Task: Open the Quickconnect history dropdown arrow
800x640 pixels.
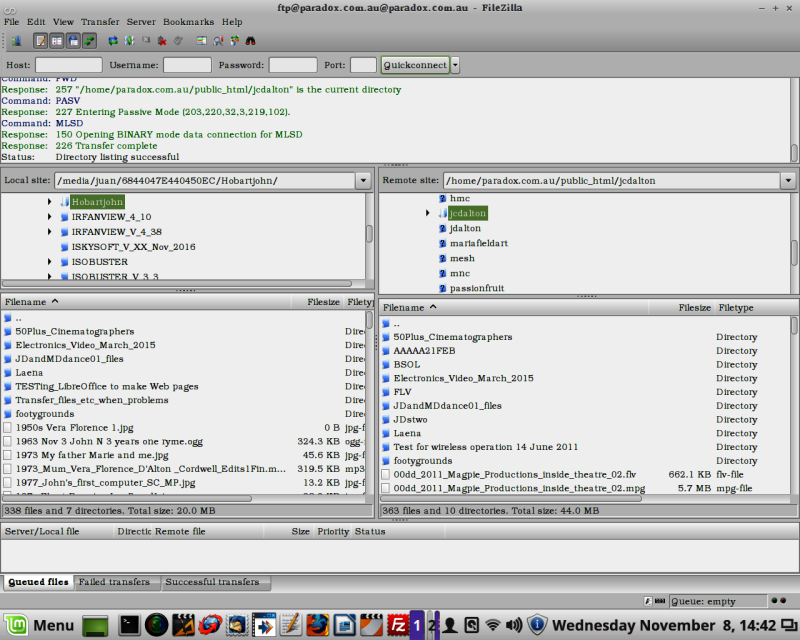Action: 455,65
